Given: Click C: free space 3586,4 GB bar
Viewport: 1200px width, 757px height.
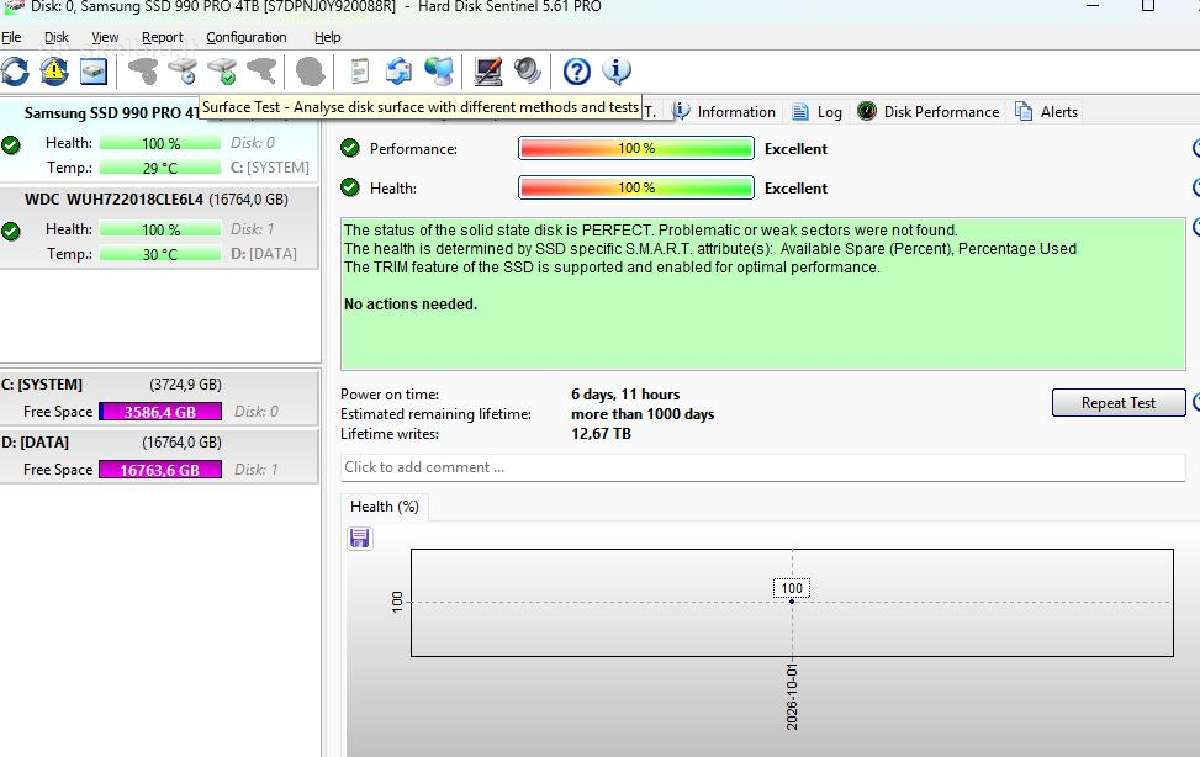Looking at the screenshot, I should pos(161,411).
